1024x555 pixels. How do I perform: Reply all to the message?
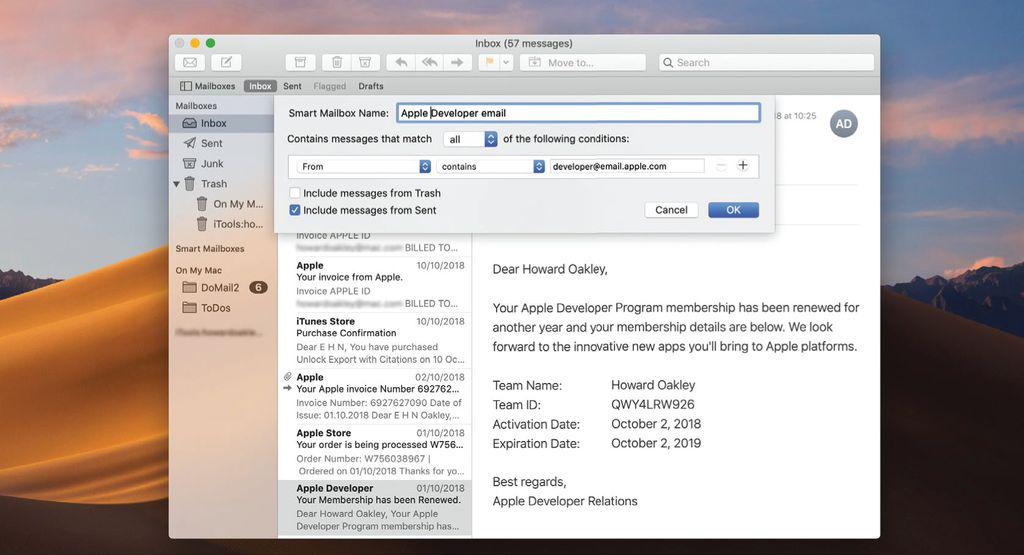click(430, 63)
